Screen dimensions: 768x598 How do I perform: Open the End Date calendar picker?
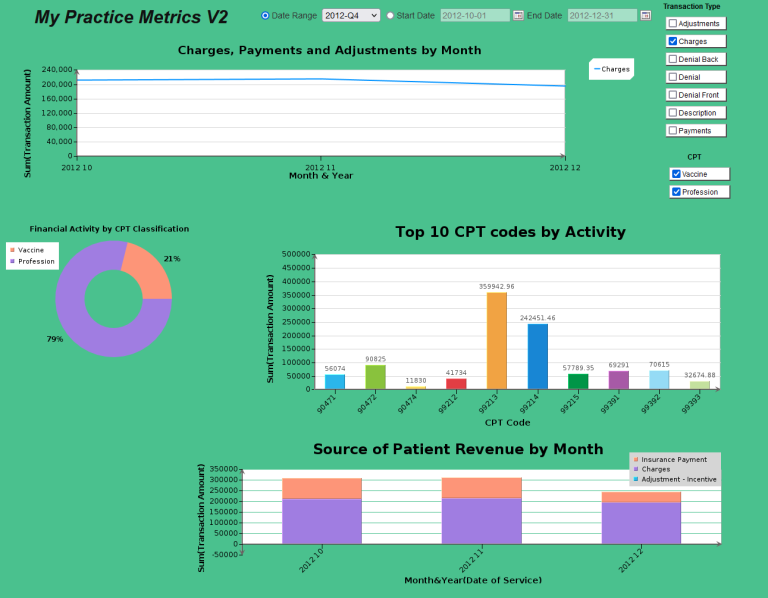645,16
